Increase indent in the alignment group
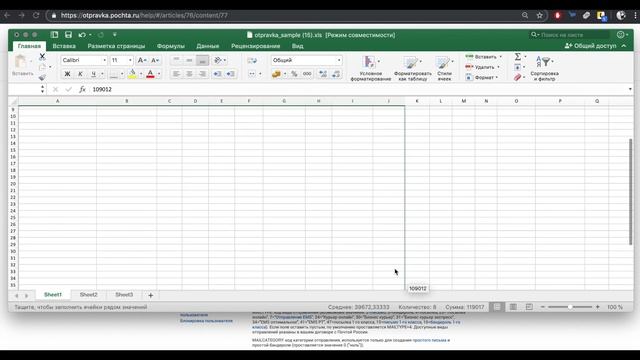This screenshot has width=640, height=360. 230,74
